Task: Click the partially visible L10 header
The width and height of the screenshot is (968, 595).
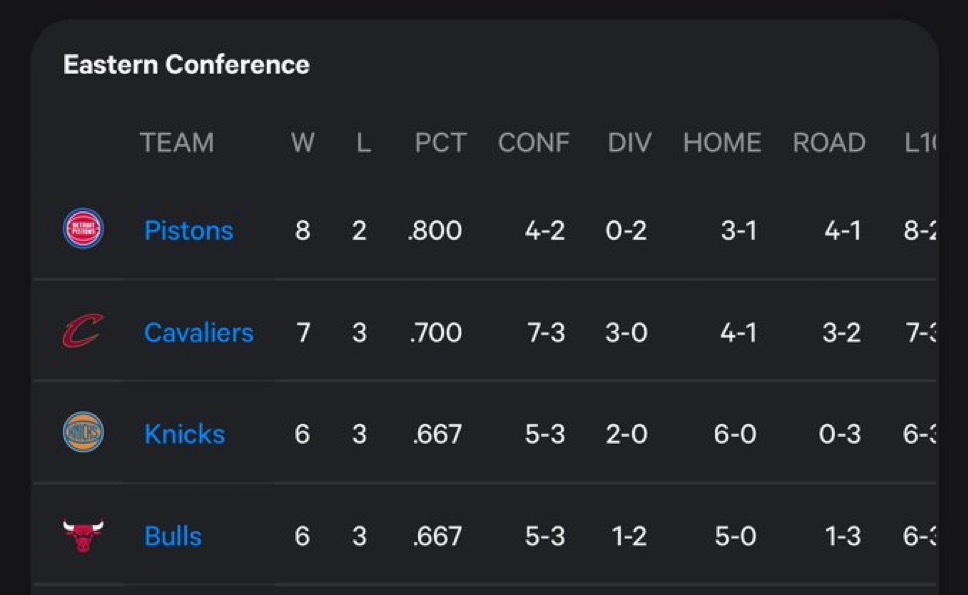Action: [x=920, y=143]
